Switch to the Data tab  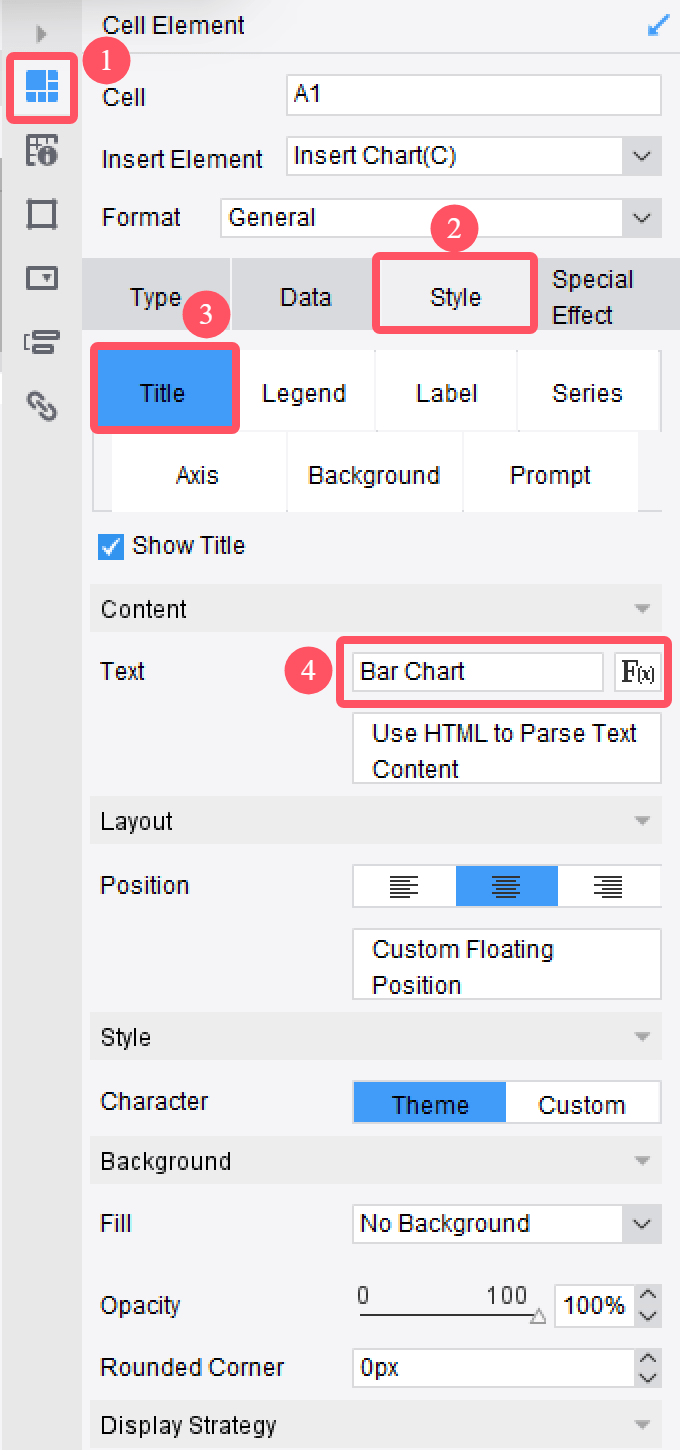[305, 297]
